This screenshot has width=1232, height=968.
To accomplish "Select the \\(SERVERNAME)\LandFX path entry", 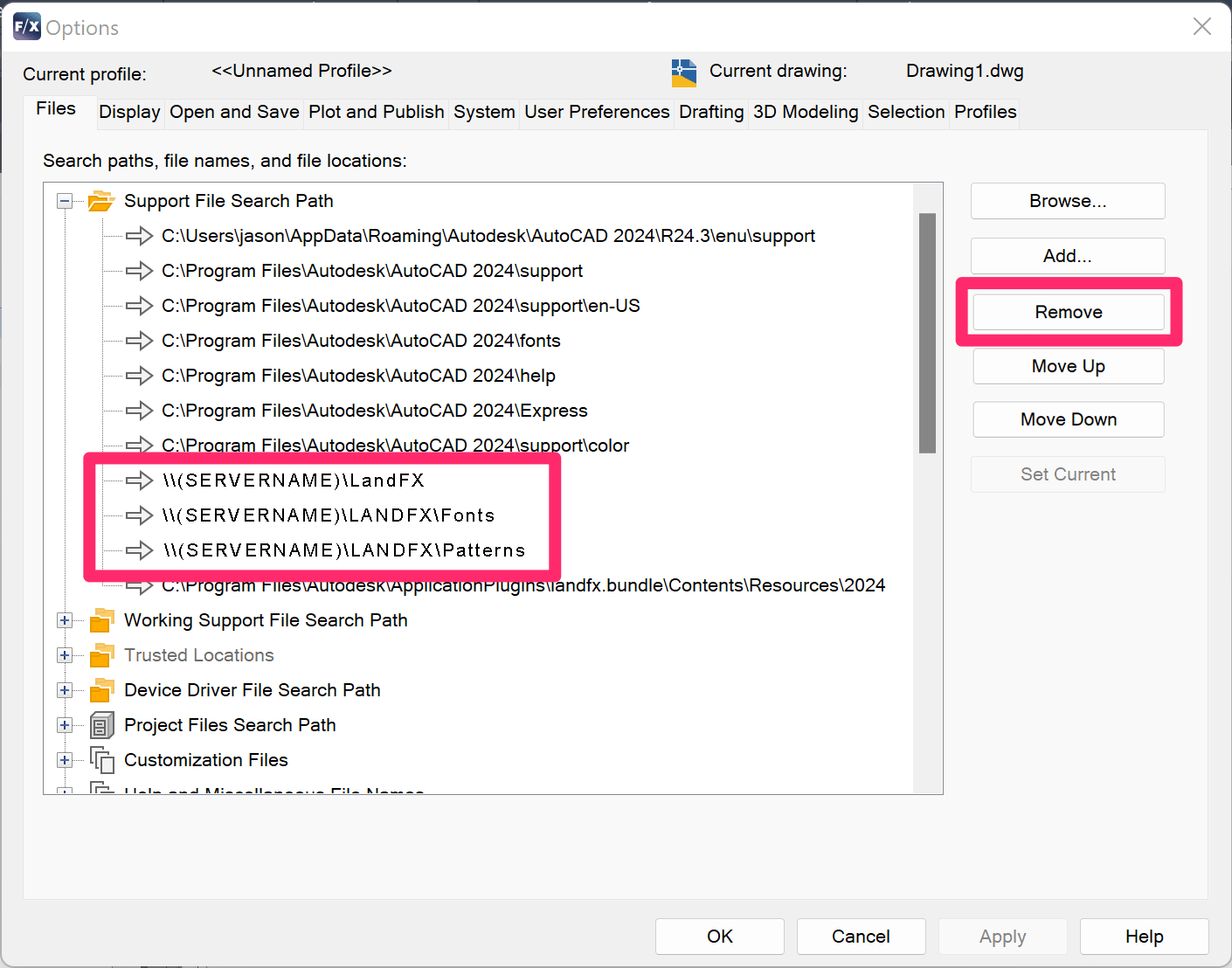I will pyautogui.click(x=293, y=481).
